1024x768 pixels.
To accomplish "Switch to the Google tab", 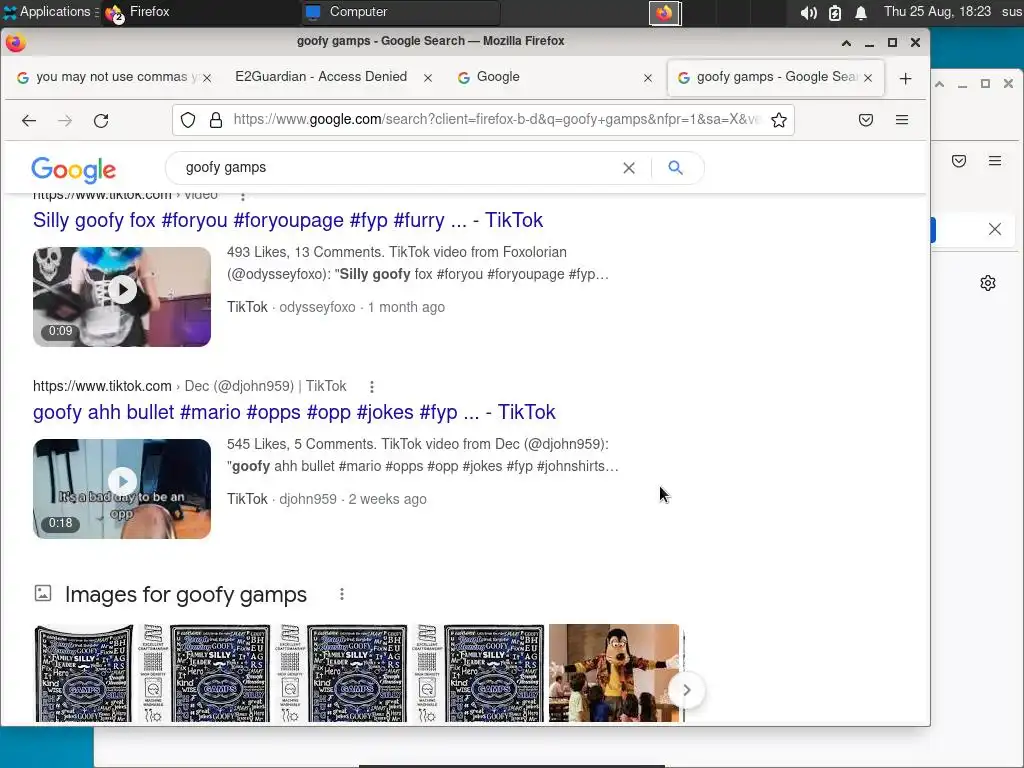I will (498, 77).
